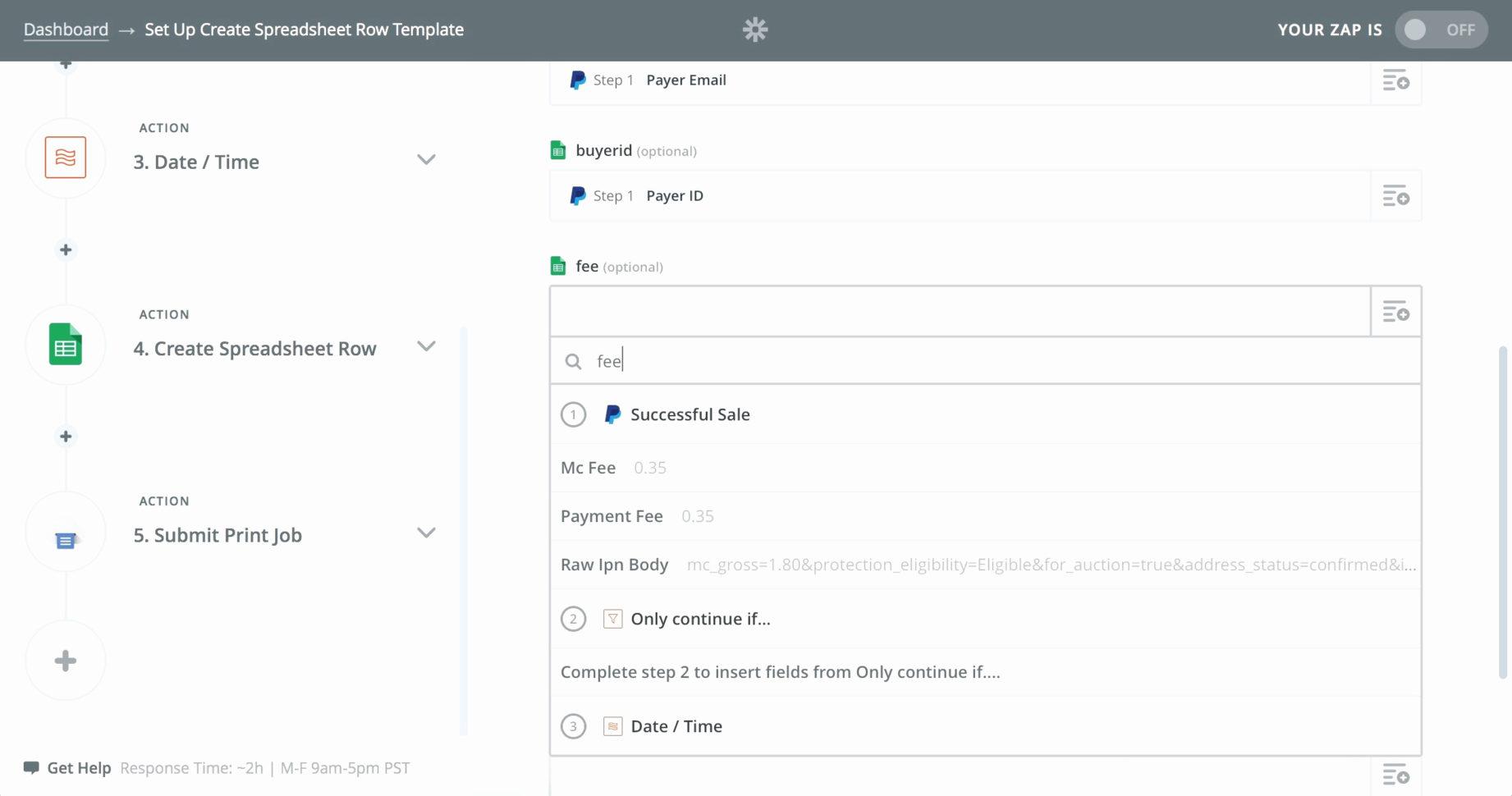Expand Create Spreadsheet Row step chevron
The height and width of the screenshot is (796, 1512).
point(426,346)
